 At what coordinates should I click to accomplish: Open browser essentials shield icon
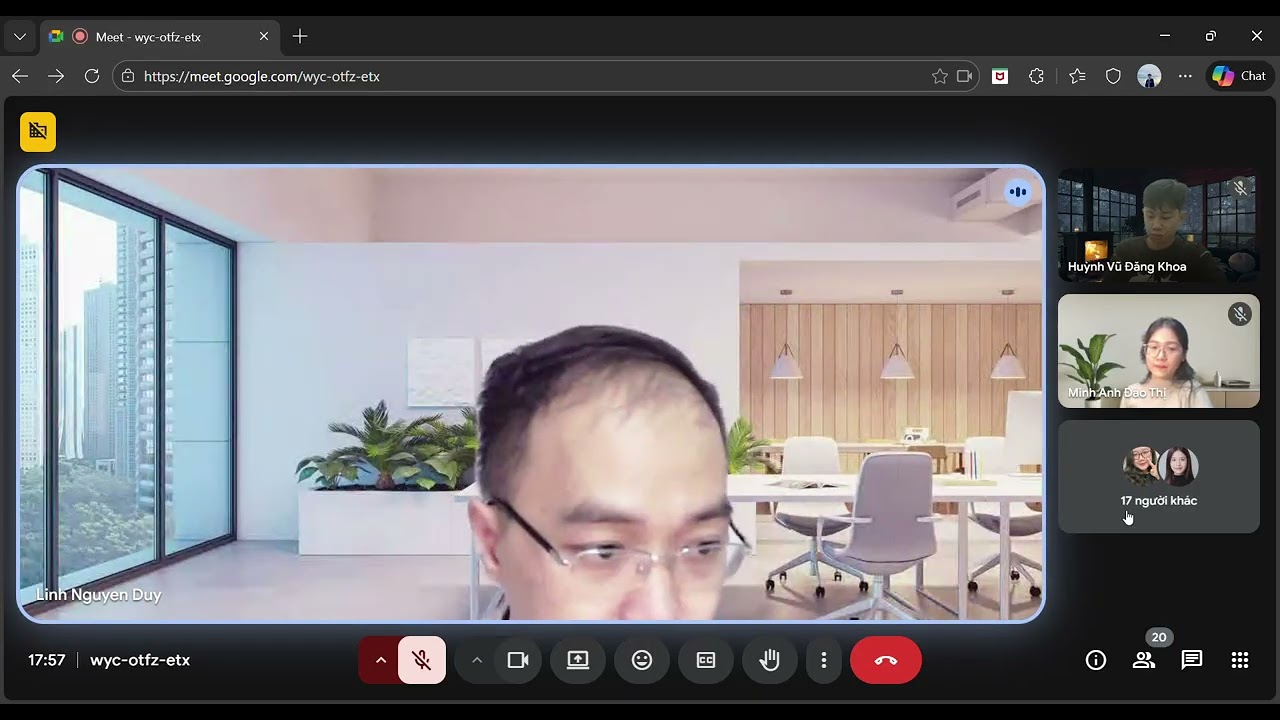coord(1113,76)
